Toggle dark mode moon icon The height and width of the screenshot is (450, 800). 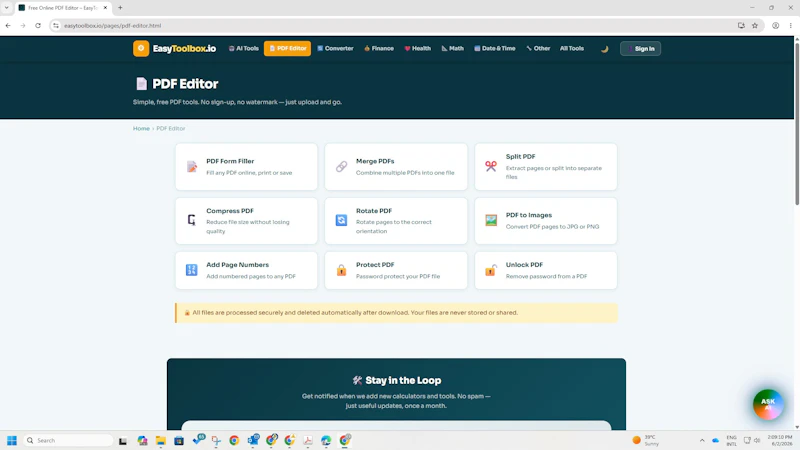click(x=605, y=49)
